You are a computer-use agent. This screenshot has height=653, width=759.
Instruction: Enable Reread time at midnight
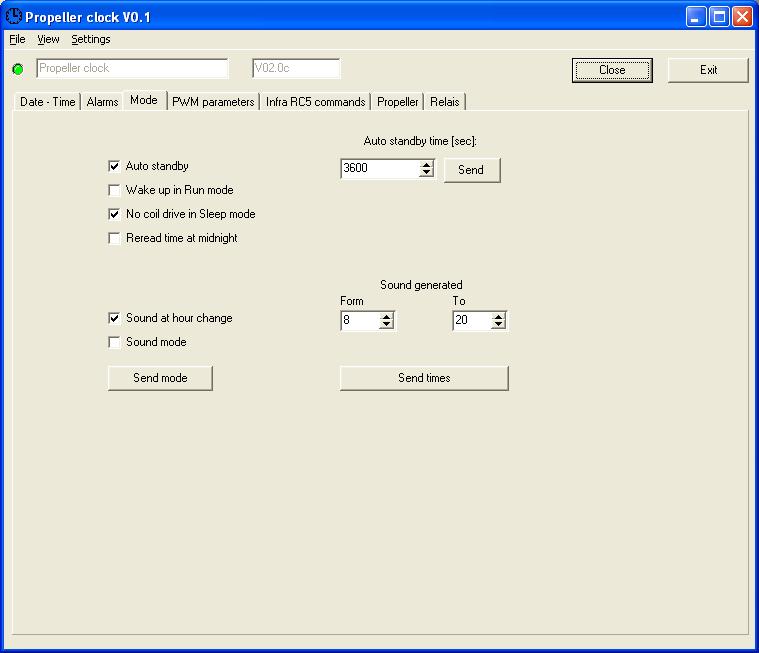pyautogui.click(x=114, y=238)
